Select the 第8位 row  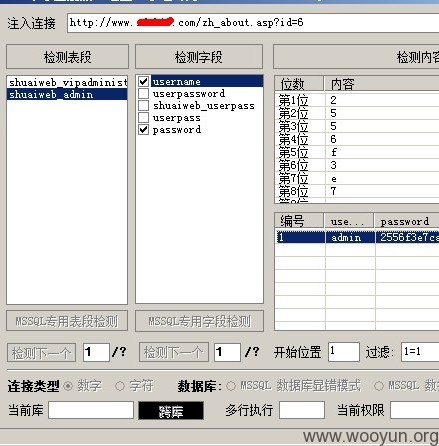click(357, 191)
